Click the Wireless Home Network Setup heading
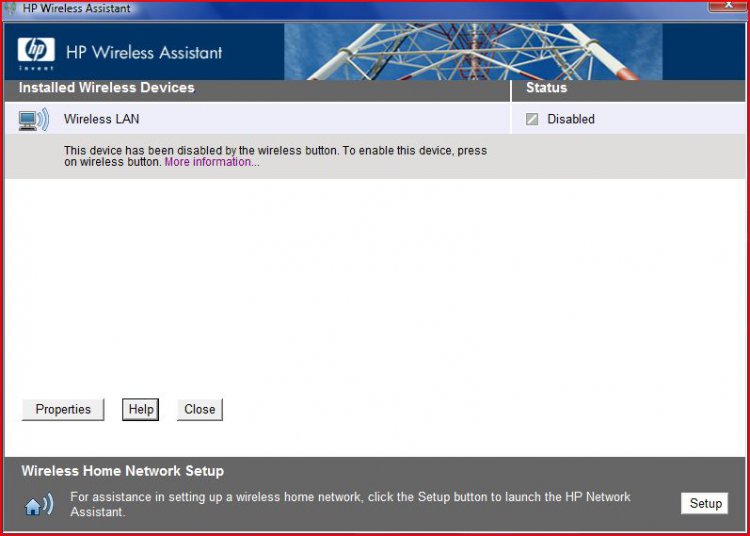The width and height of the screenshot is (750, 536). 122,471
